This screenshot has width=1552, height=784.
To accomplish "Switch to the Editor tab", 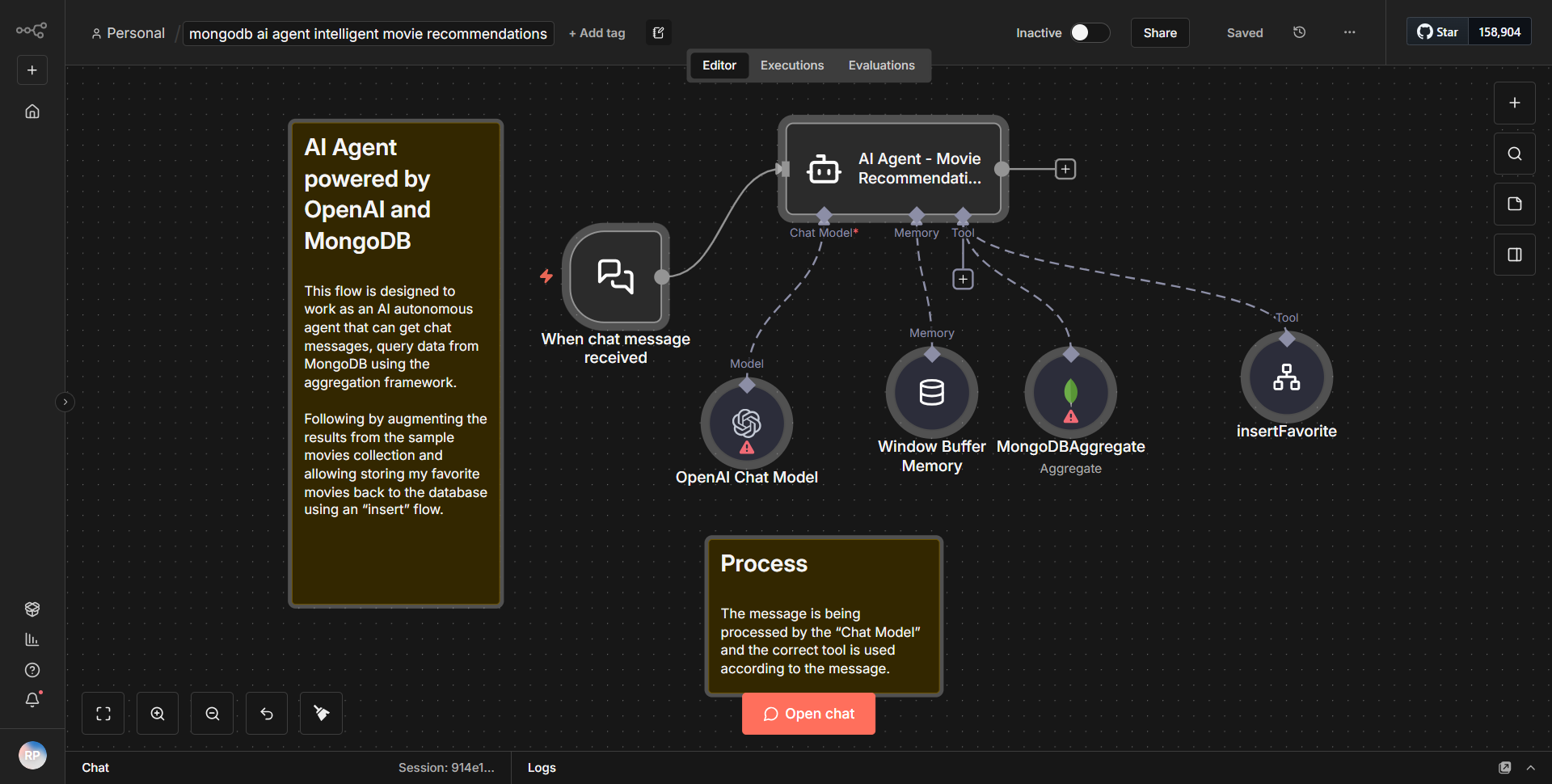I will (x=719, y=65).
